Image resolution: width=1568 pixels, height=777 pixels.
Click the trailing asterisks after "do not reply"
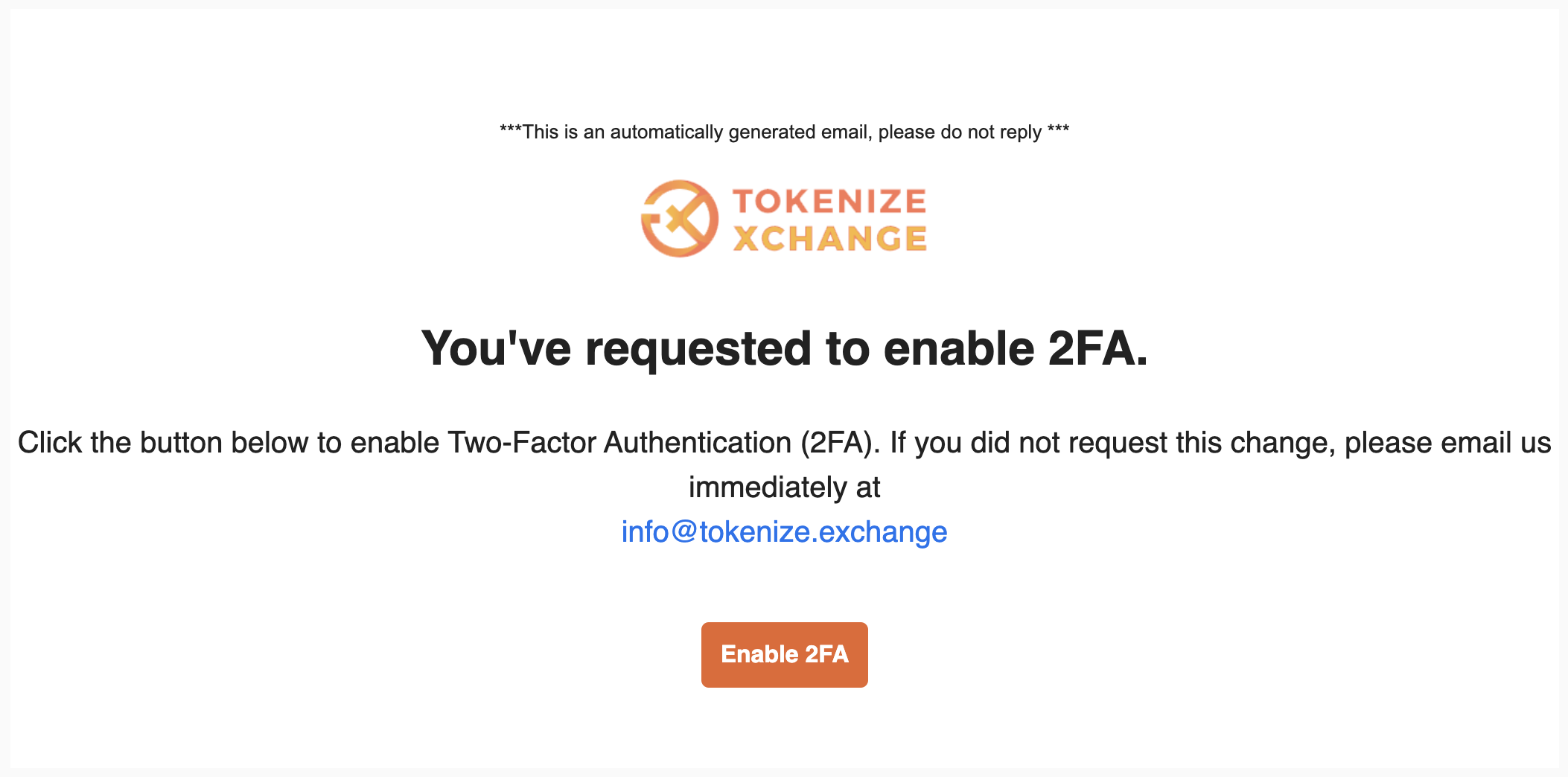click(x=1058, y=129)
